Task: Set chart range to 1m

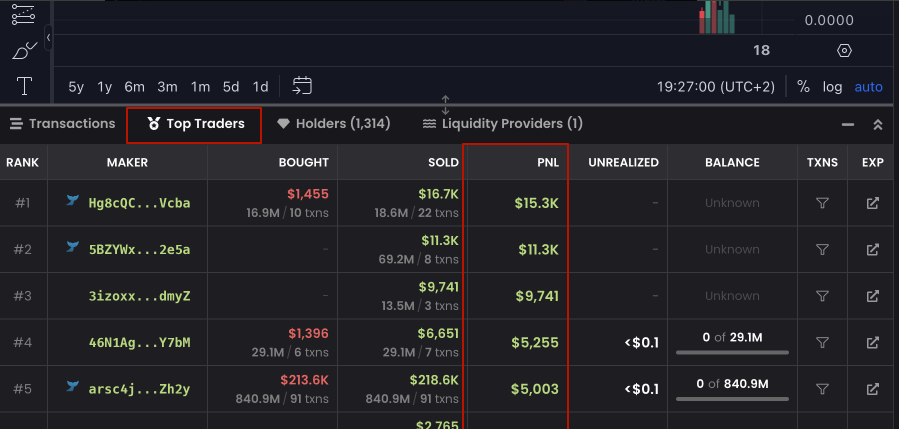Action: pyautogui.click(x=200, y=87)
